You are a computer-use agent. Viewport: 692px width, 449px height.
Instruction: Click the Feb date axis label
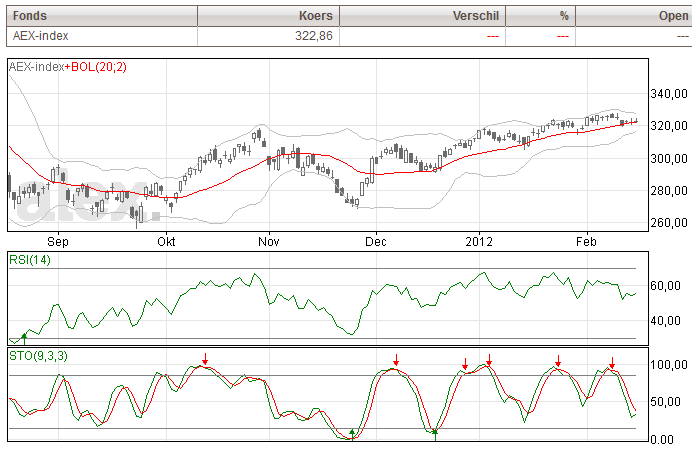(x=587, y=241)
